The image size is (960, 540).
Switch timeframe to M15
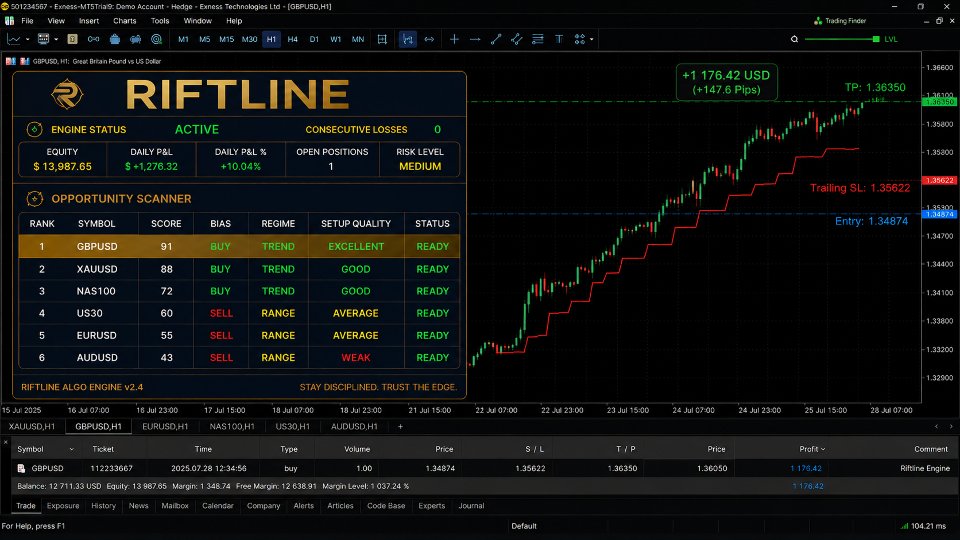[227, 39]
